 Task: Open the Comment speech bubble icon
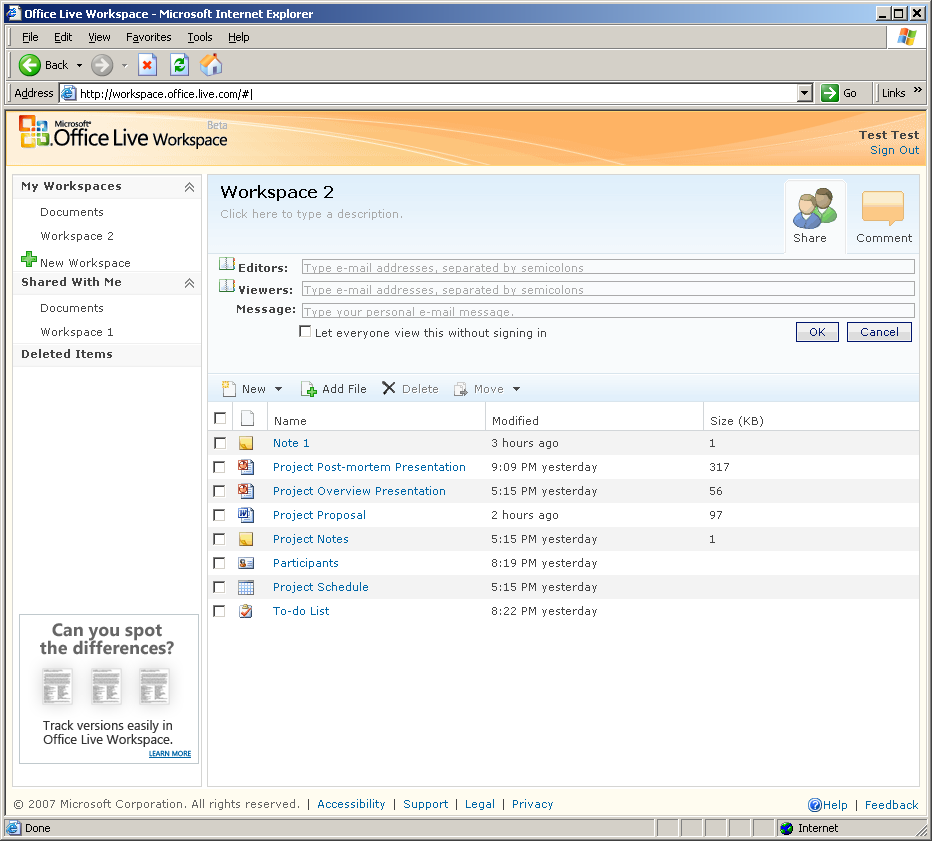pyautogui.click(x=883, y=207)
